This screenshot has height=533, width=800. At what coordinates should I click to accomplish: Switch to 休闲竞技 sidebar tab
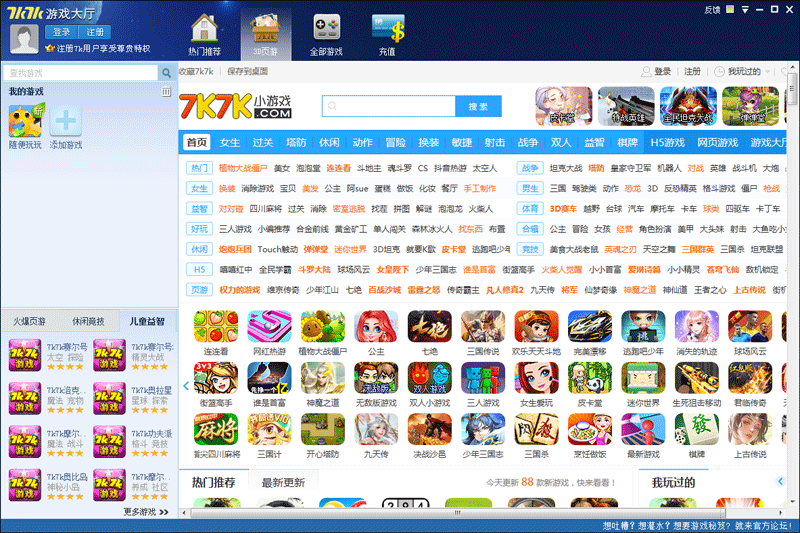pyautogui.click(x=88, y=321)
